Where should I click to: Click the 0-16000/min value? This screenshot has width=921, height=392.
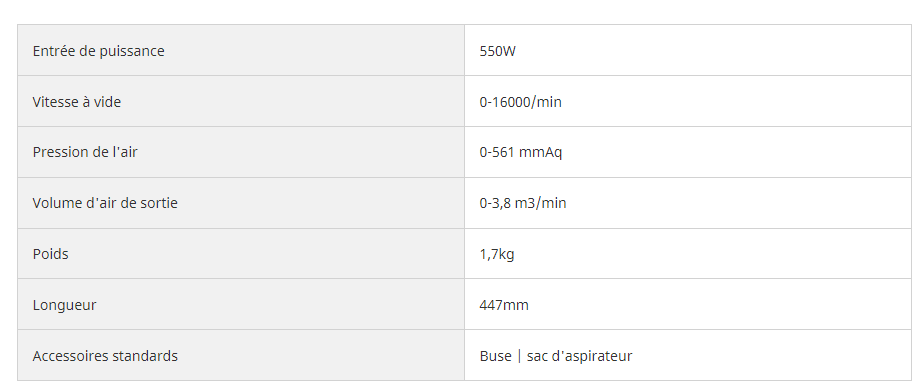pyautogui.click(x=520, y=102)
